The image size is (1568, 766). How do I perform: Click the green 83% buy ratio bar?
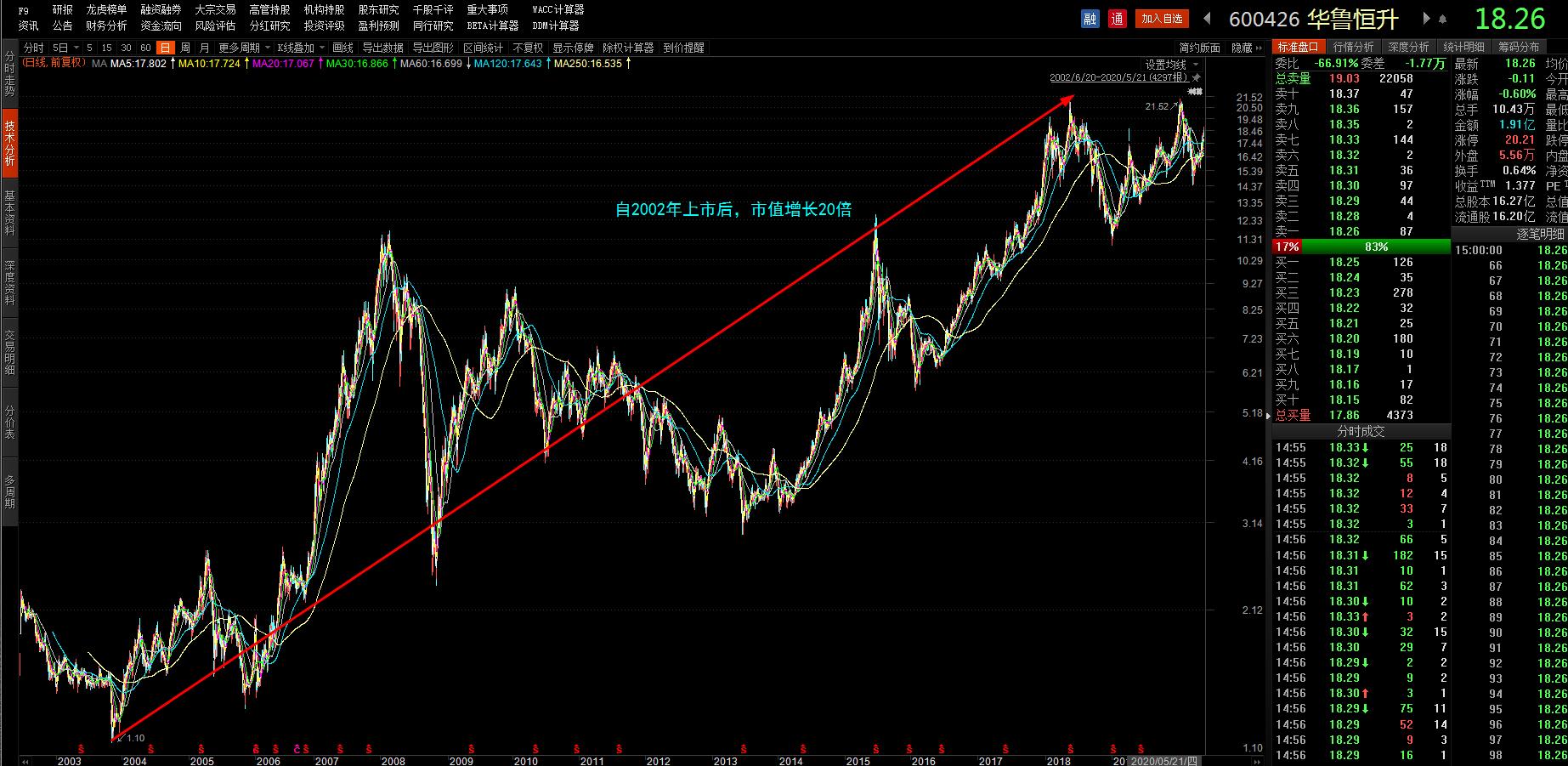1376,247
